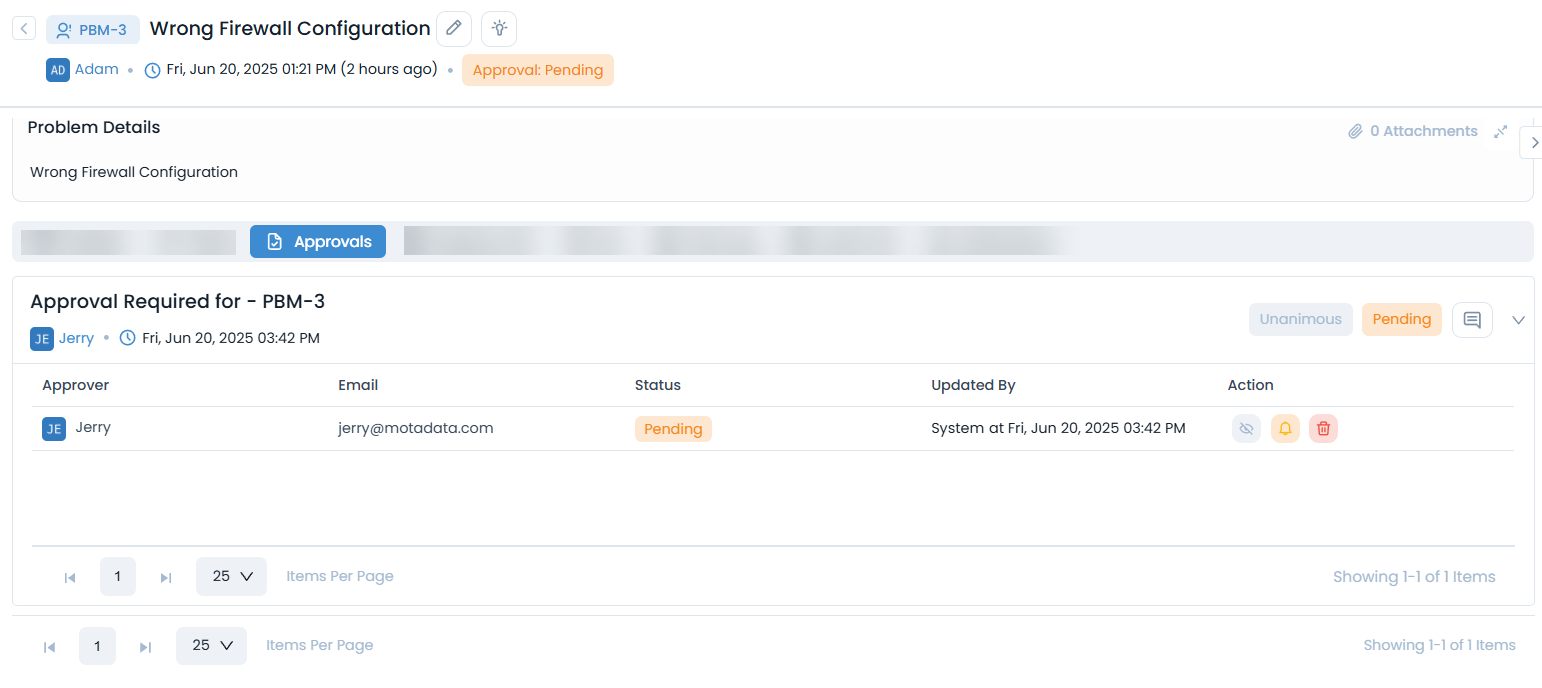Screen dimensions: 1542x688
Task: Click the back arrow icon
Action: (x=24, y=29)
